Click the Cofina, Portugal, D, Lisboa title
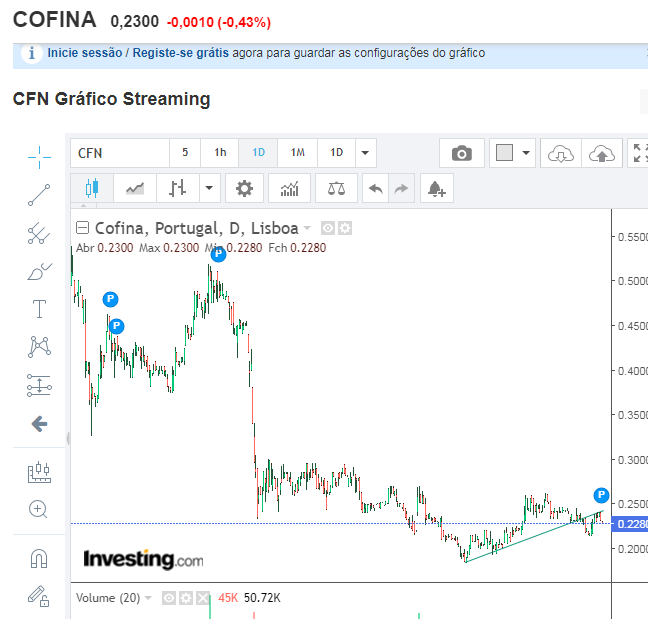This screenshot has height=619, width=648. (x=197, y=228)
